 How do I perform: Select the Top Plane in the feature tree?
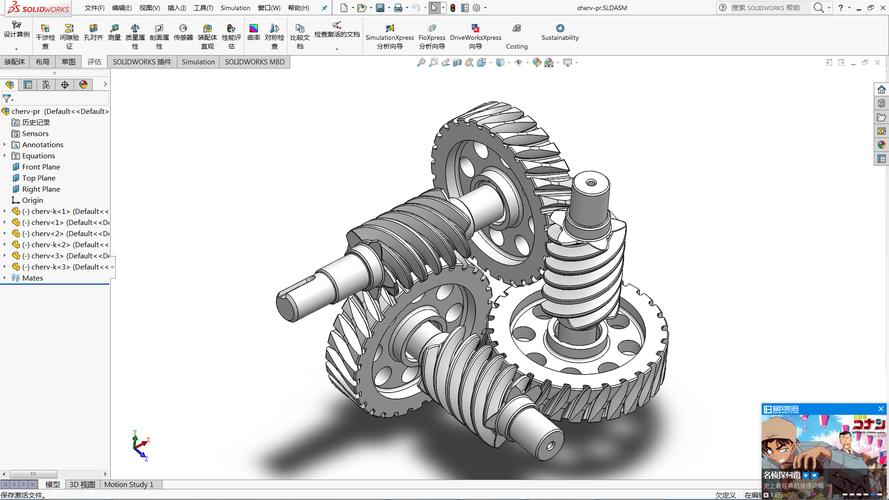coord(39,178)
